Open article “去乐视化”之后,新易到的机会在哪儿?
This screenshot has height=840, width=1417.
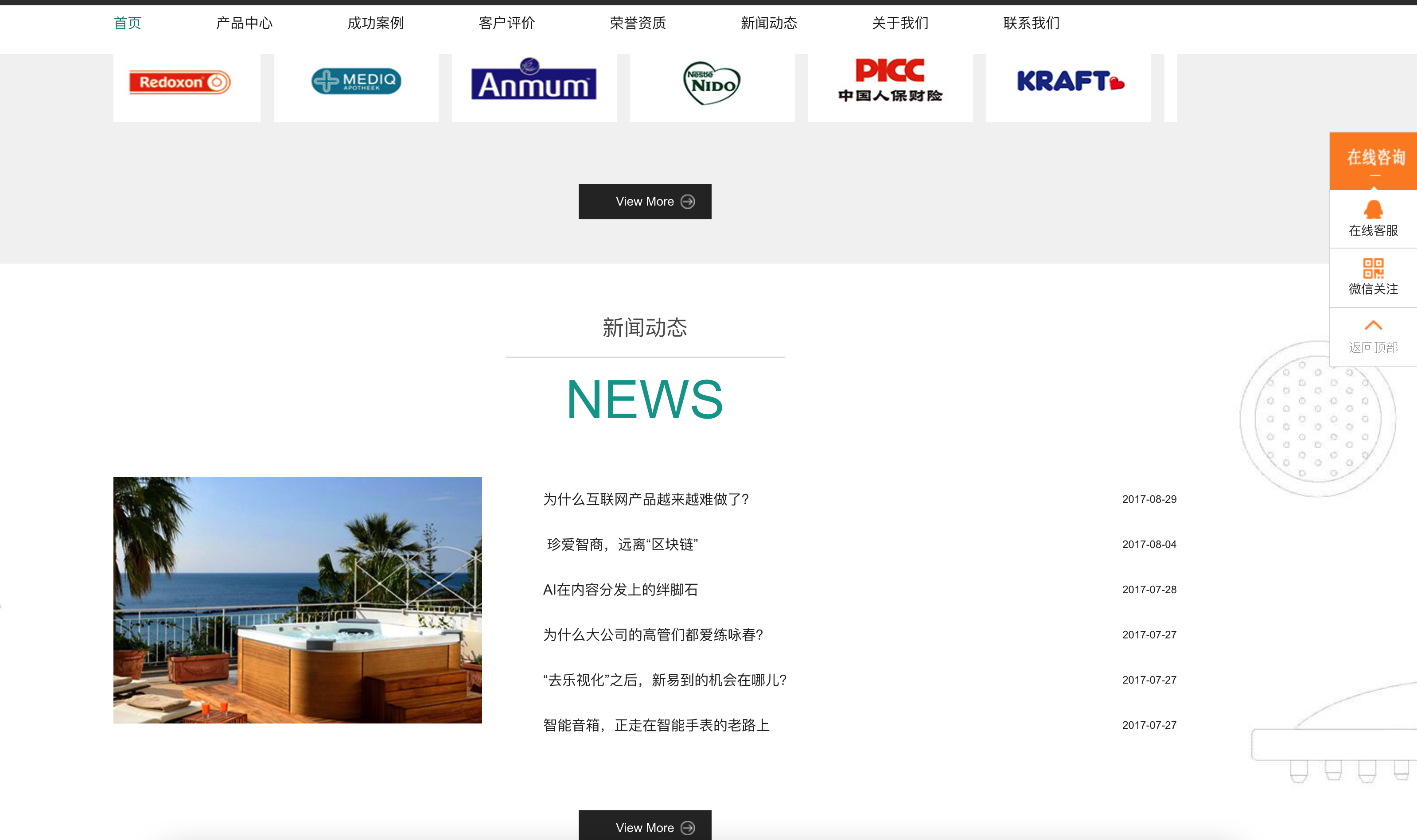[x=665, y=680]
